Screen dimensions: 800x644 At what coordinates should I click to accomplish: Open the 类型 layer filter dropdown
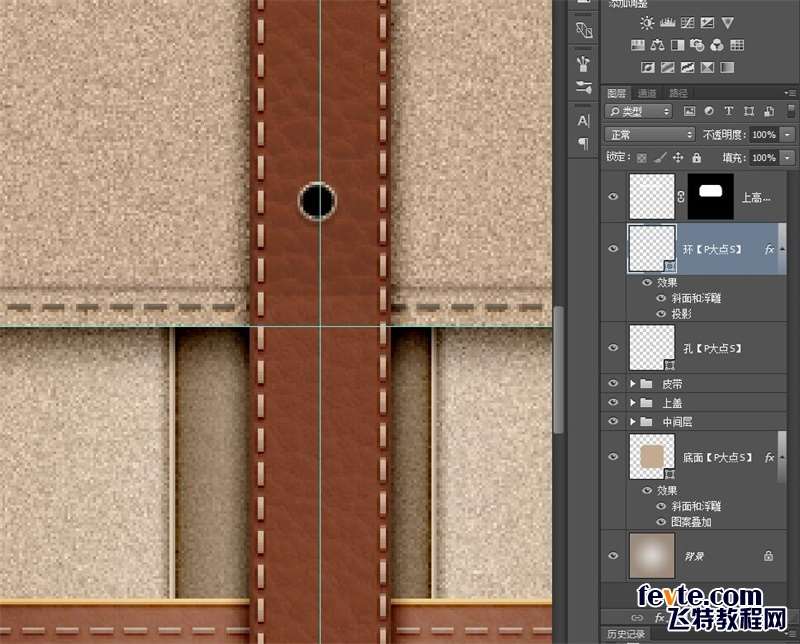pos(639,111)
